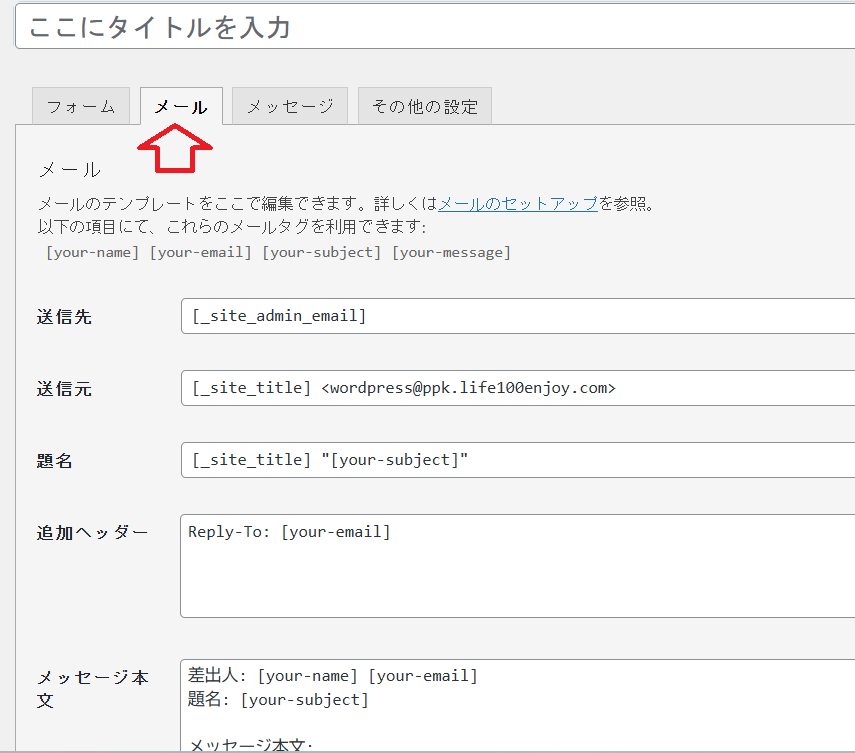The height and width of the screenshot is (753, 855).
Task: Focus the 送信元 input field
Action: pyautogui.click(x=518, y=388)
